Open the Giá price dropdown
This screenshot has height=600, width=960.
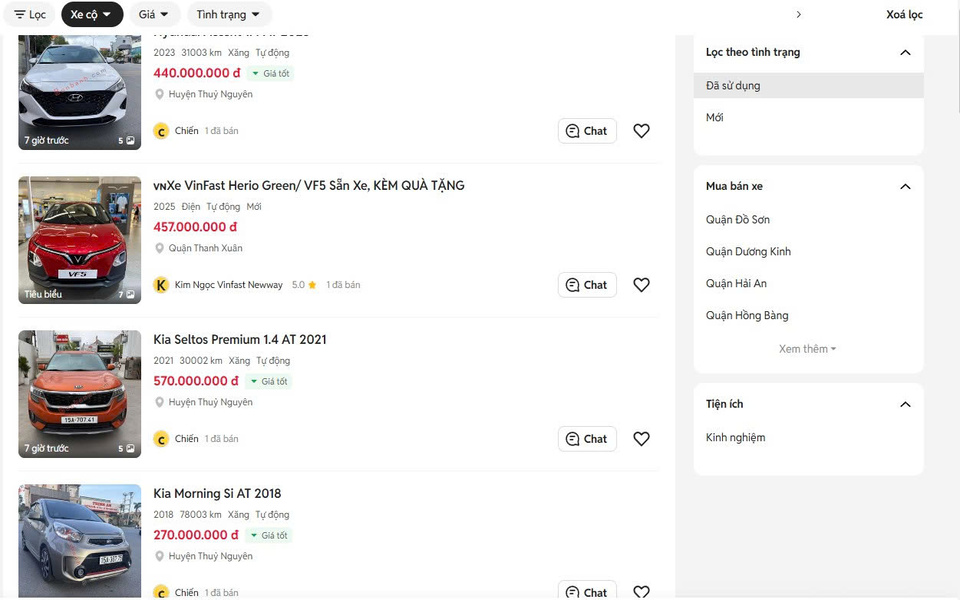154,15
